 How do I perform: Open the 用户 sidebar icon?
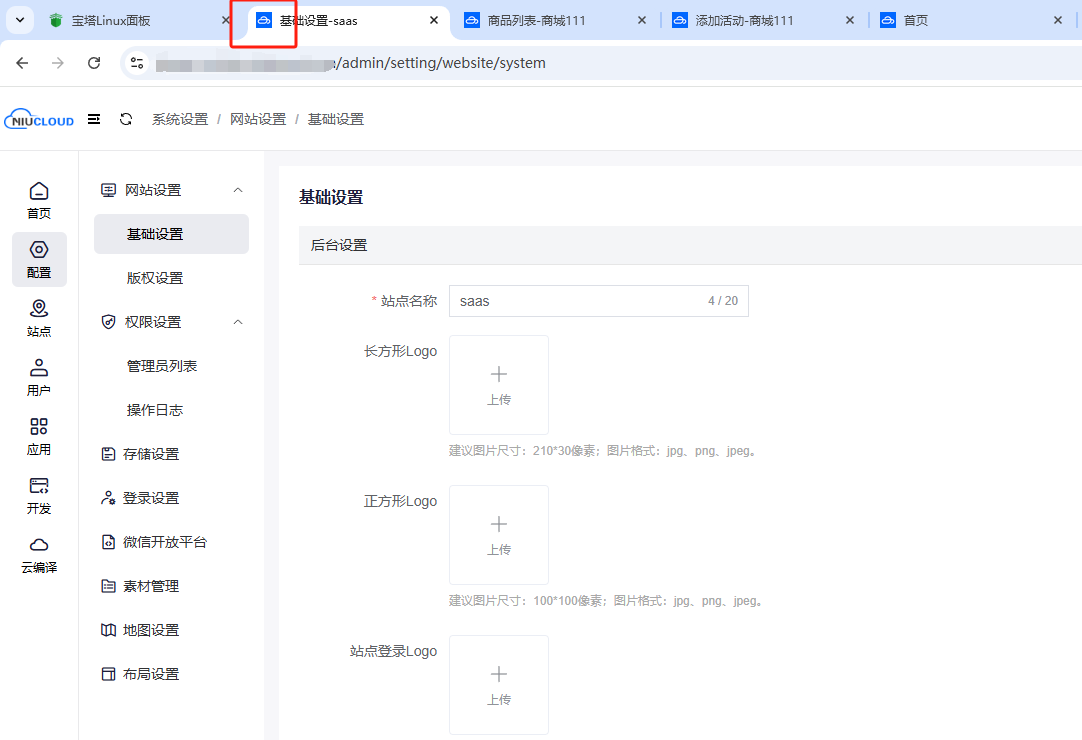pyautogui.click(x=39, y=377)
